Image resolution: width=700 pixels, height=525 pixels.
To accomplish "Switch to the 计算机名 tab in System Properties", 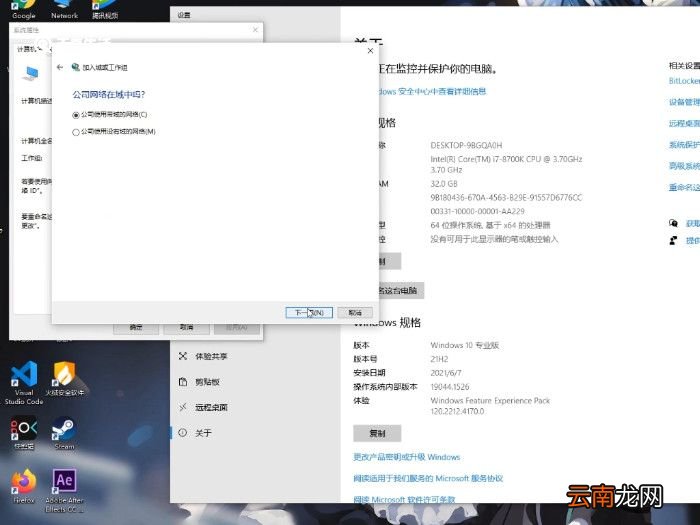I will pos(29,49).
